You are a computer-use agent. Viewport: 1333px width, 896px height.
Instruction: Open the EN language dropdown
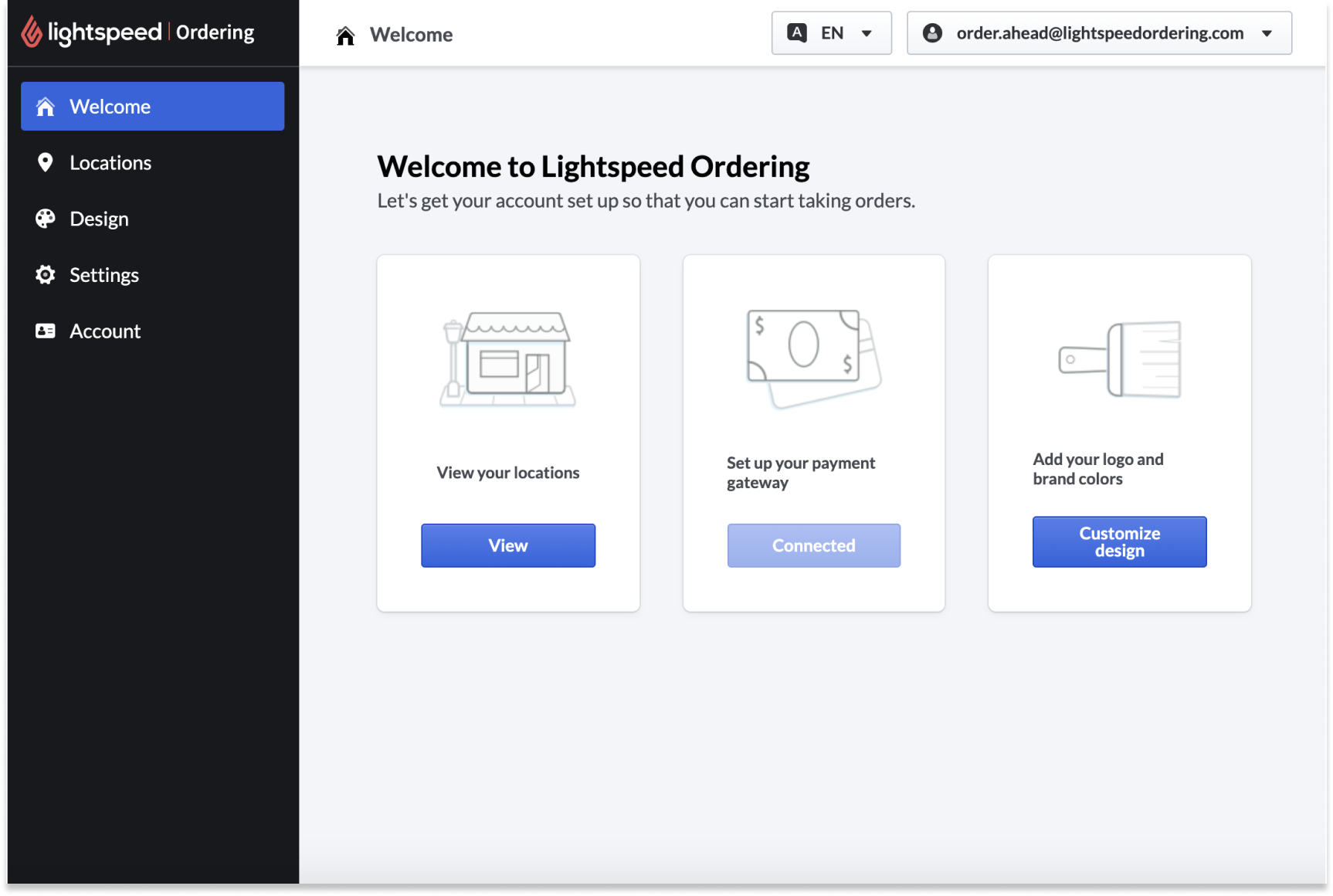pyautogui.click(x=832, y=33)
